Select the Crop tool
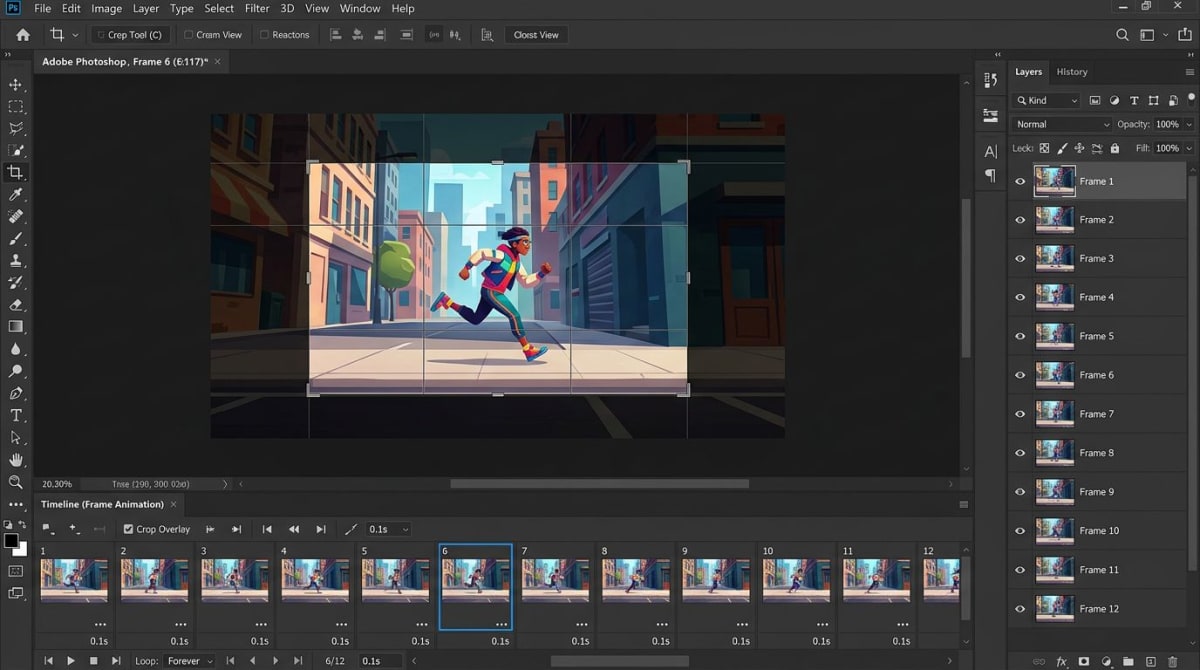 click(x=16, y=172)
